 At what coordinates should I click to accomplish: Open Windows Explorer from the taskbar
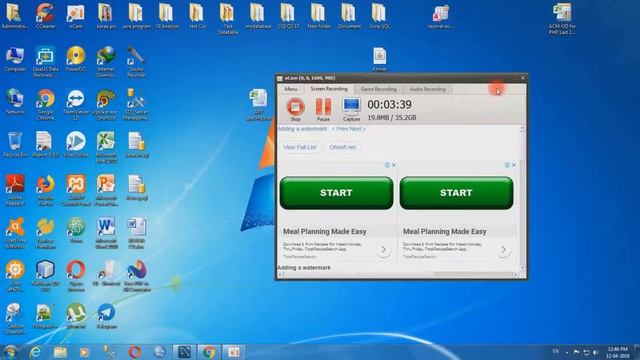60,352
